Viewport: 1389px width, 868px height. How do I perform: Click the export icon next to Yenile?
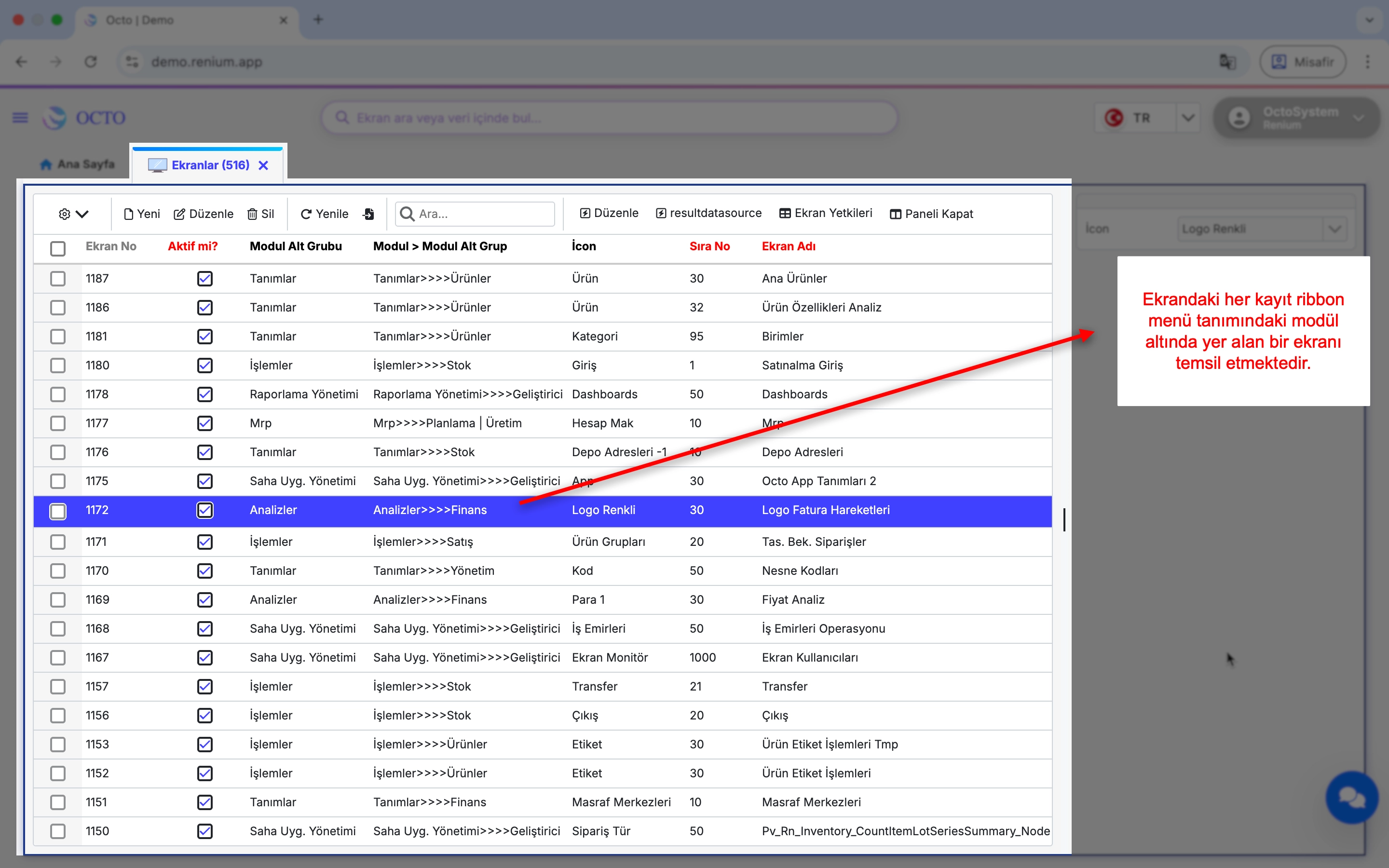[368, 214]
